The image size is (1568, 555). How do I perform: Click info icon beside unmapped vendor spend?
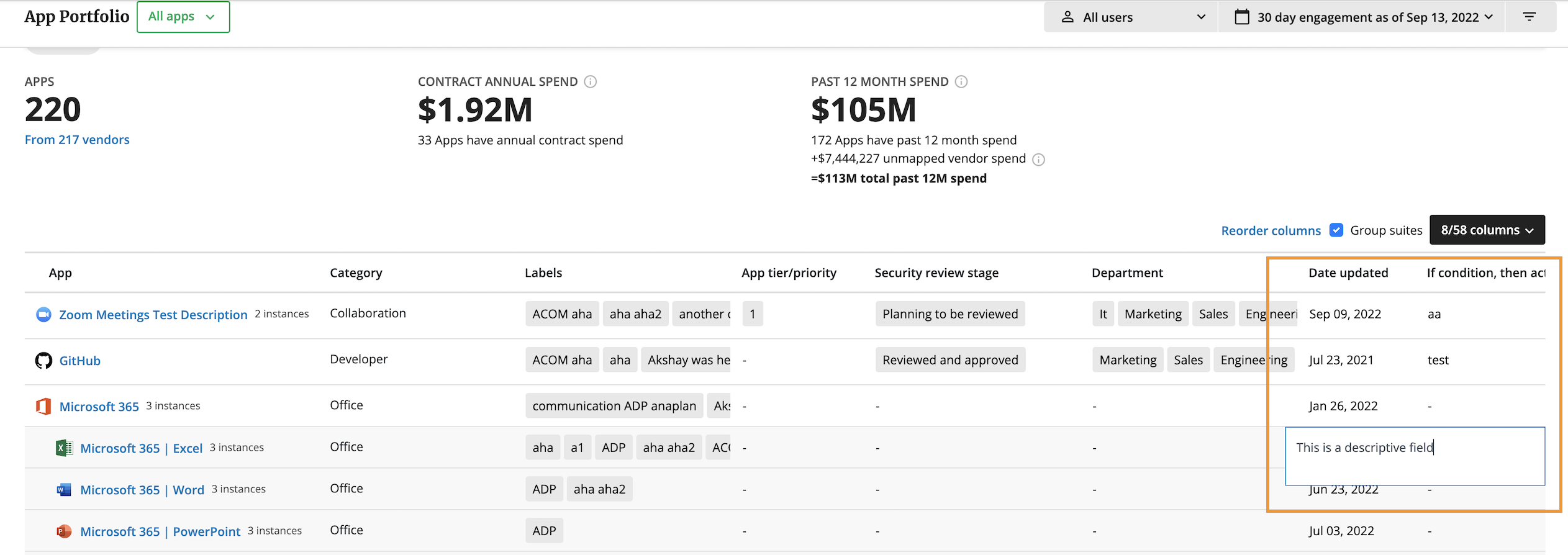[x=1038, y=160]
